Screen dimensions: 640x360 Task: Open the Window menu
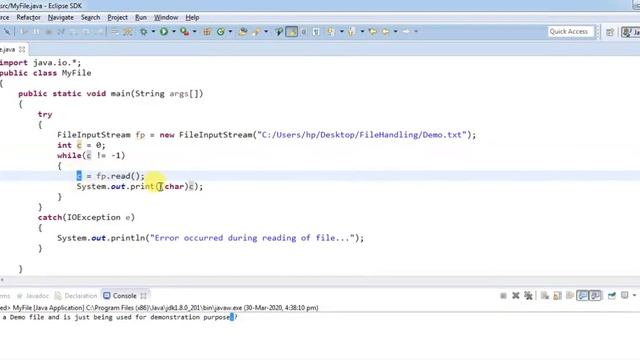pos(166,18)
